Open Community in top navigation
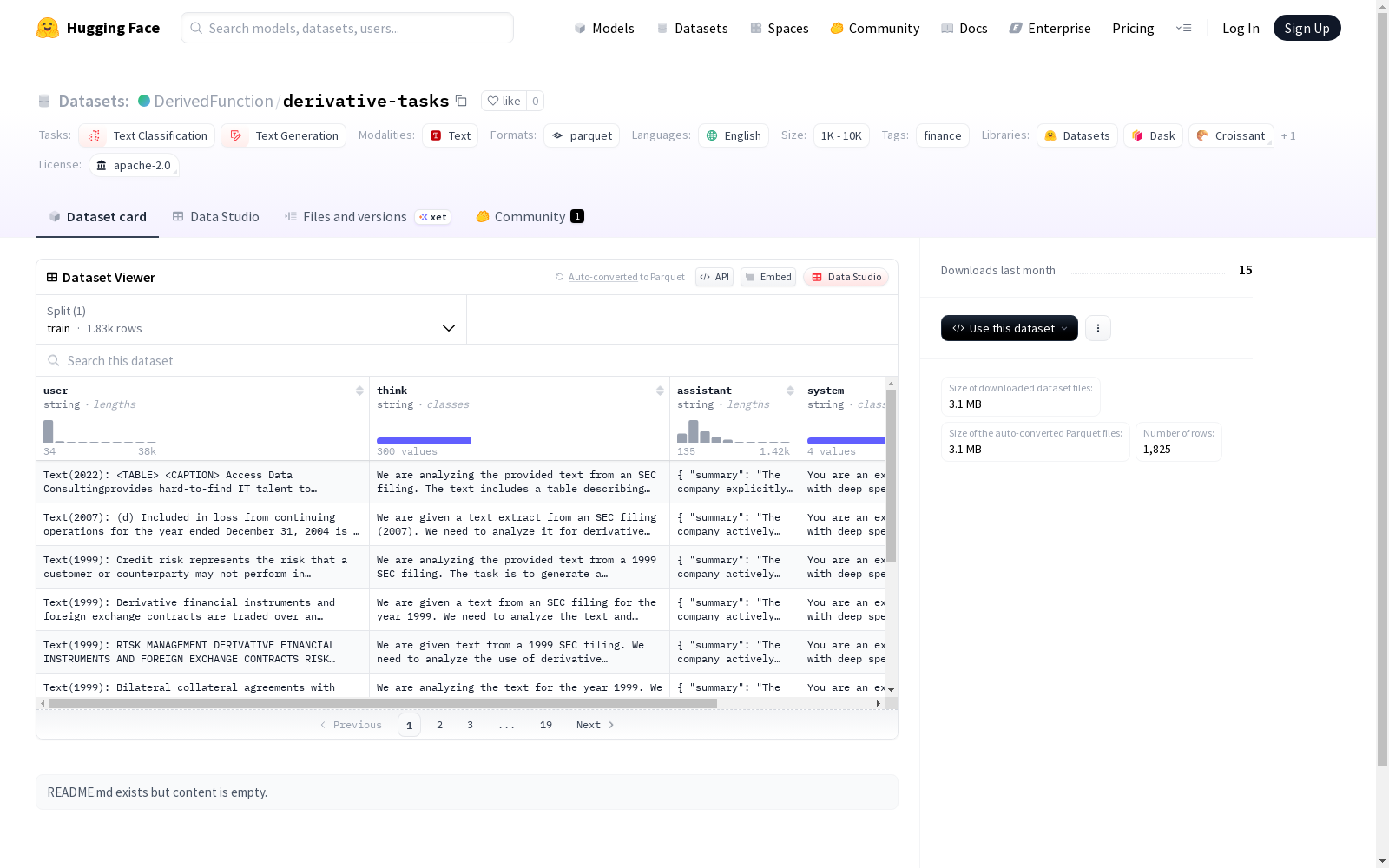The image size is (1389, 868). 875,28
